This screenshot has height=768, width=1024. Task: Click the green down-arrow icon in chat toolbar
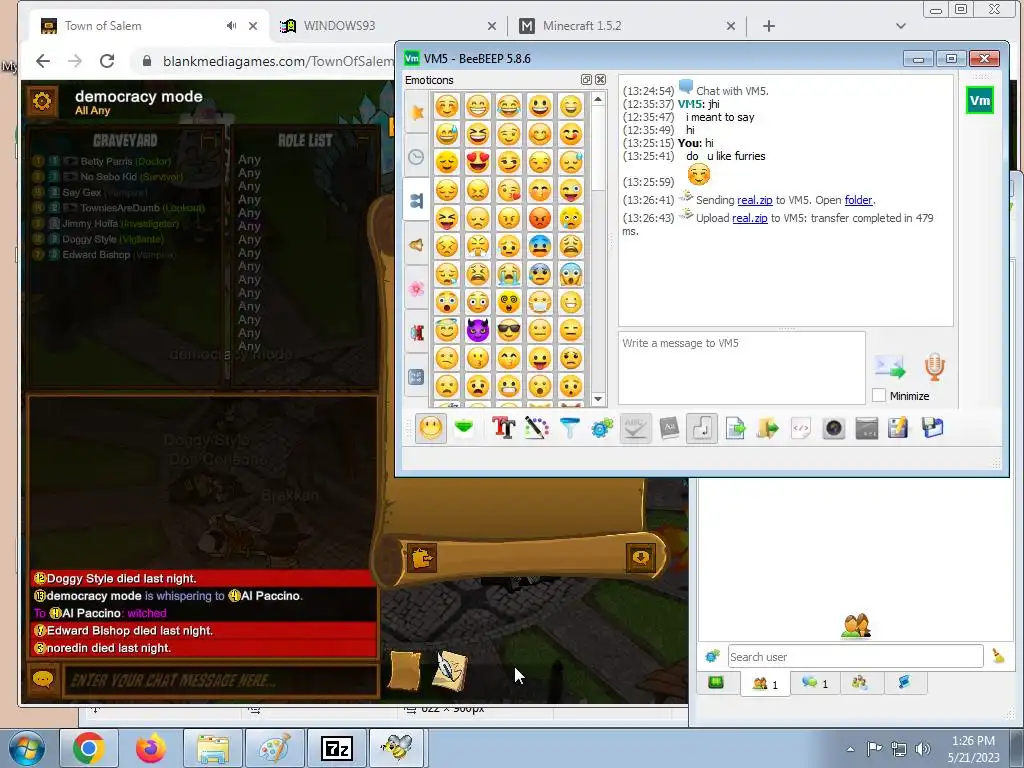pos(464,428)
